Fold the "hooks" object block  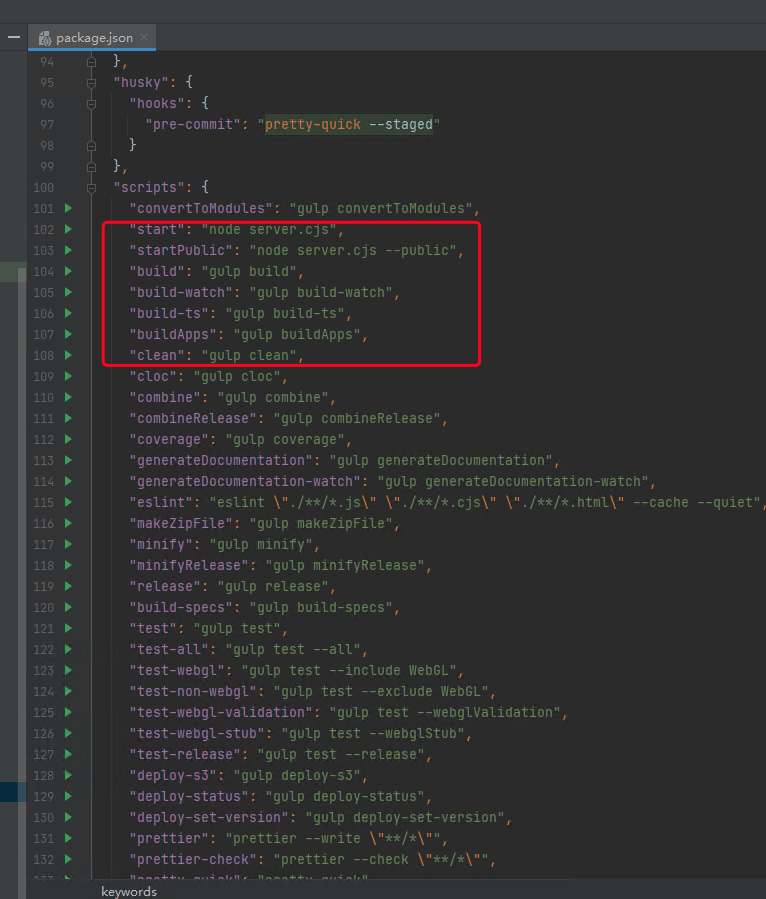tap(92, 103)
